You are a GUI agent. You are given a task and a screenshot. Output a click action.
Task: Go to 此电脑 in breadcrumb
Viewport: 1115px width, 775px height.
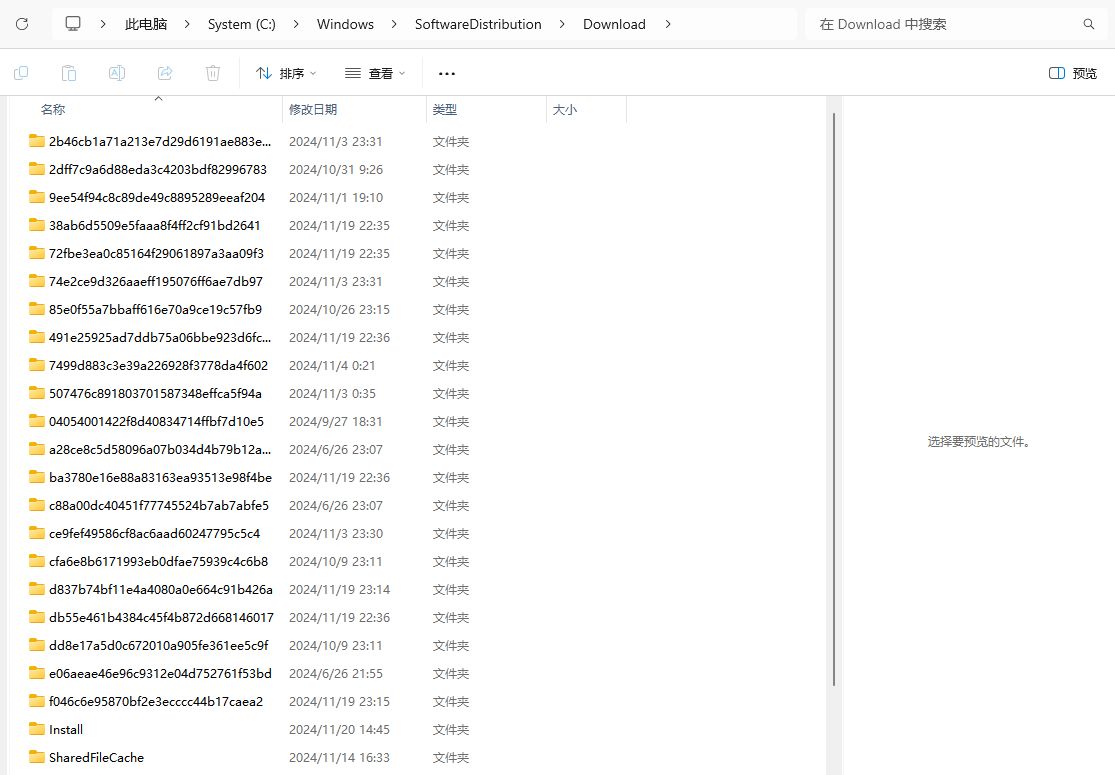pos(146,24)
